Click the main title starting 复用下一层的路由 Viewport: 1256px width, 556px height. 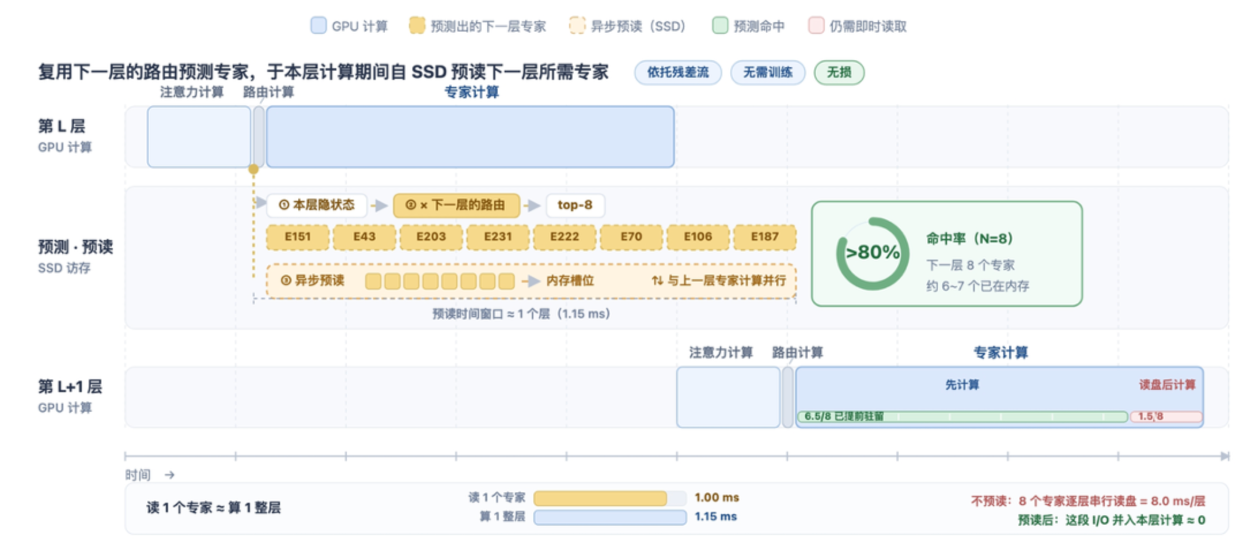pyautogui.click(x=323, y=72)
